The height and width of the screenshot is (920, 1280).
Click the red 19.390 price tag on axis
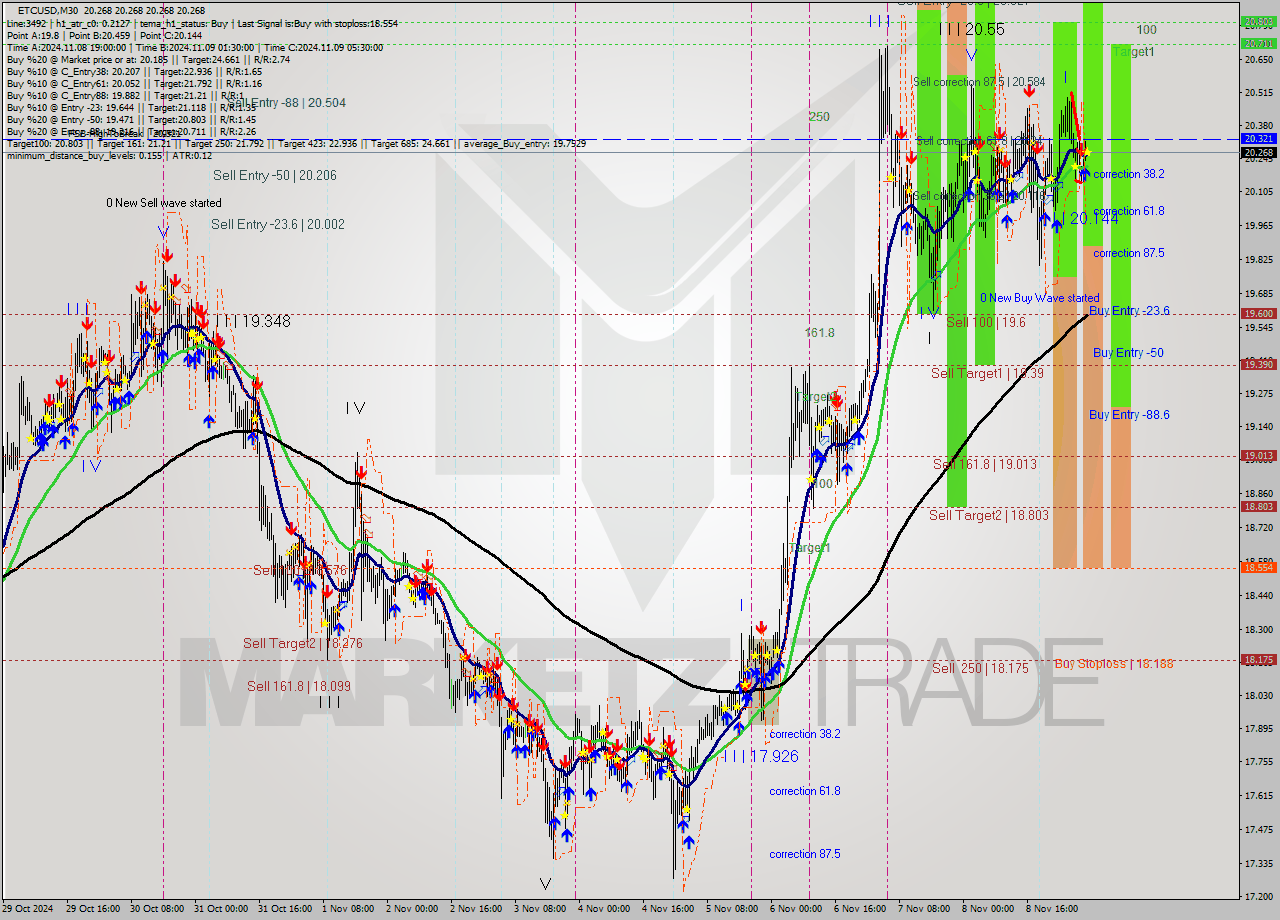pos(1258,365)
